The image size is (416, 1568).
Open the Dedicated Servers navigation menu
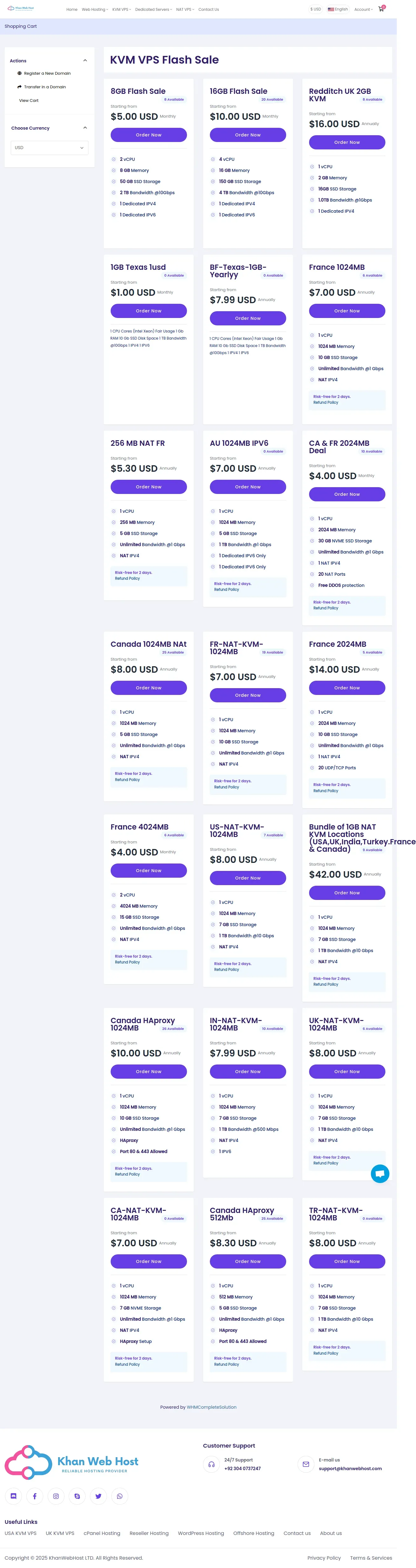154,10
